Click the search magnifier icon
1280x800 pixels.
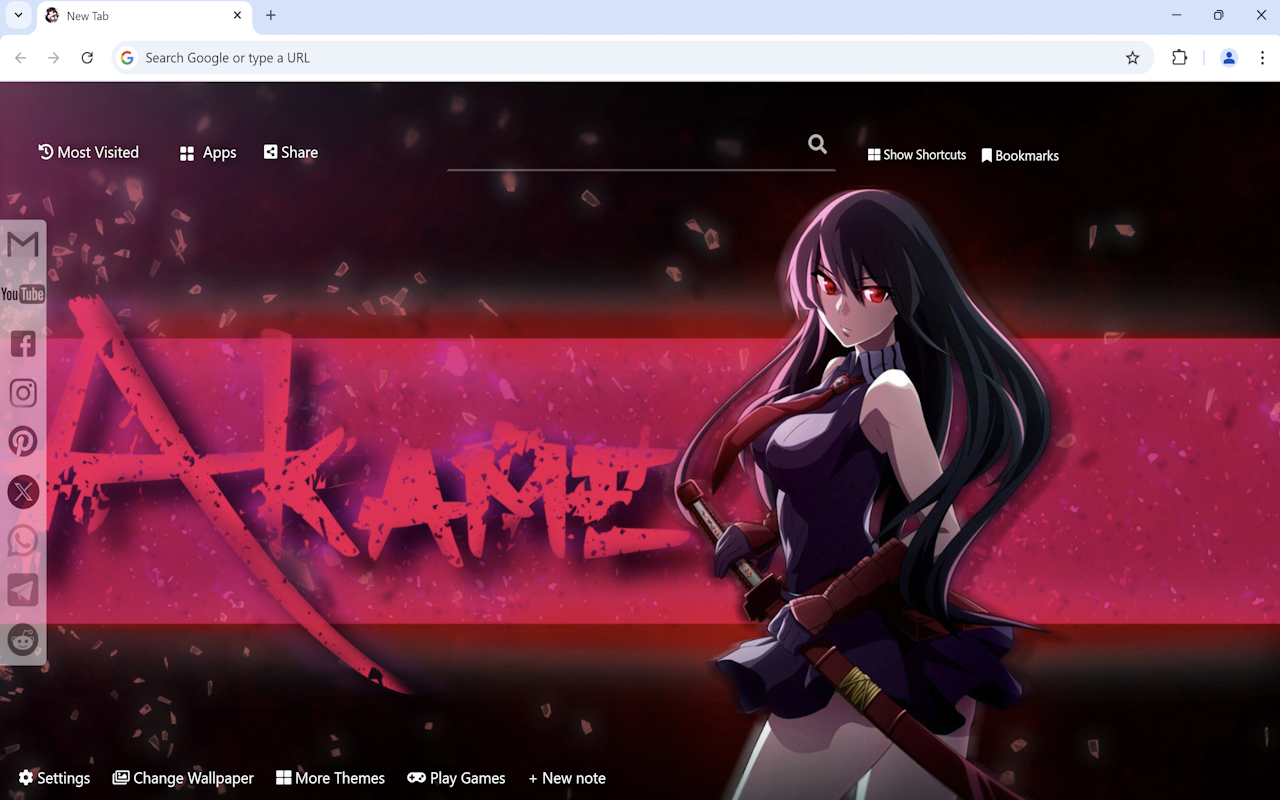click(817, 144)
